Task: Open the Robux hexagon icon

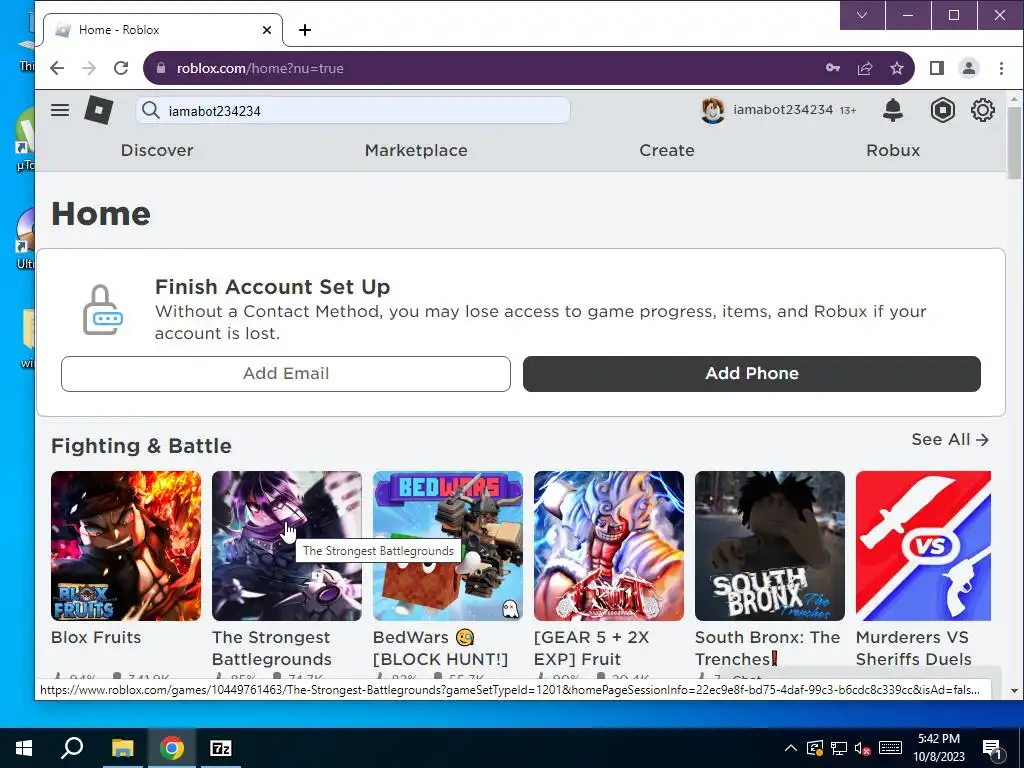Action: pos(942,110)
